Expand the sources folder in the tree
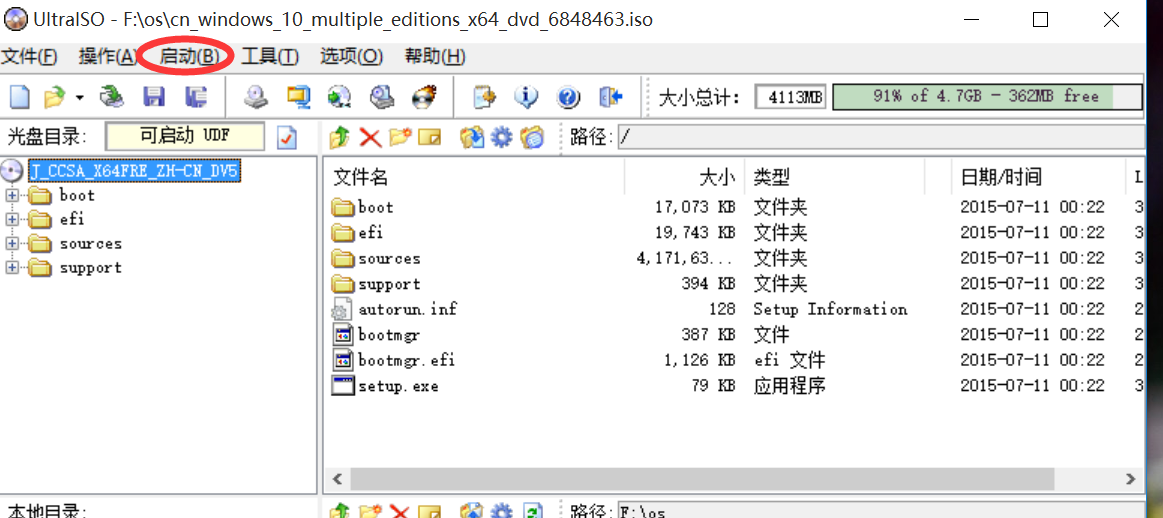This screenshot has width=1163, height=518. 12,243
